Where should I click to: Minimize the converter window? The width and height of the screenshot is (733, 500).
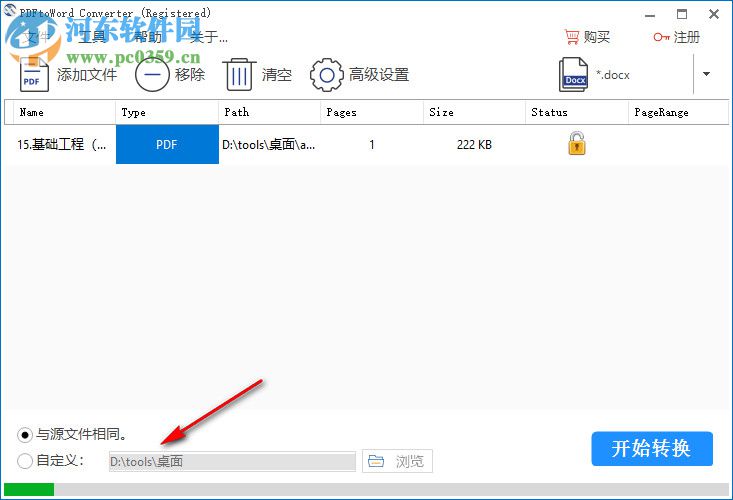tap(650, 14)
